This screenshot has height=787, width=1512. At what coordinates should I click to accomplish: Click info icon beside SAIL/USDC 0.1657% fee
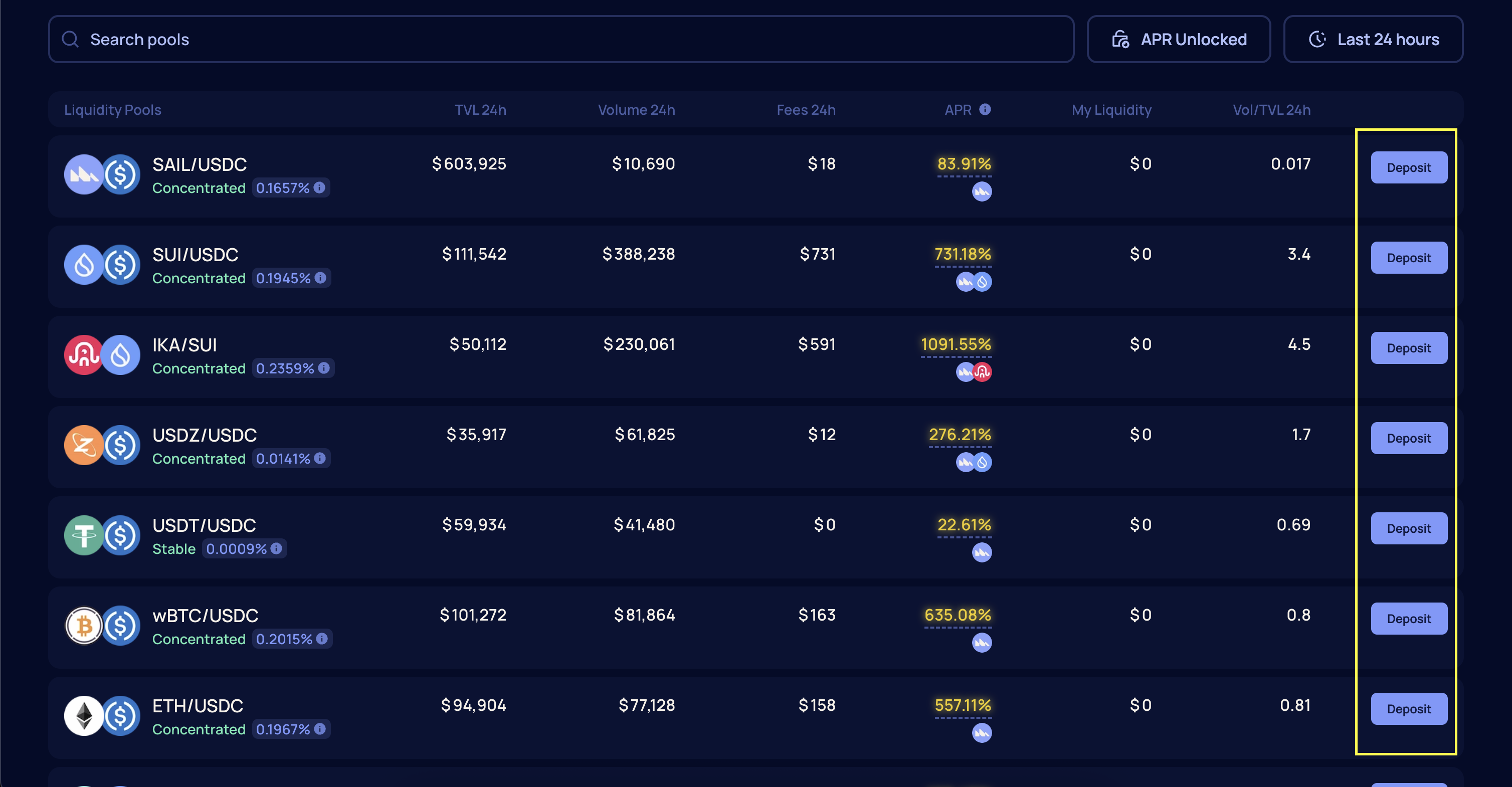[319, 187]
